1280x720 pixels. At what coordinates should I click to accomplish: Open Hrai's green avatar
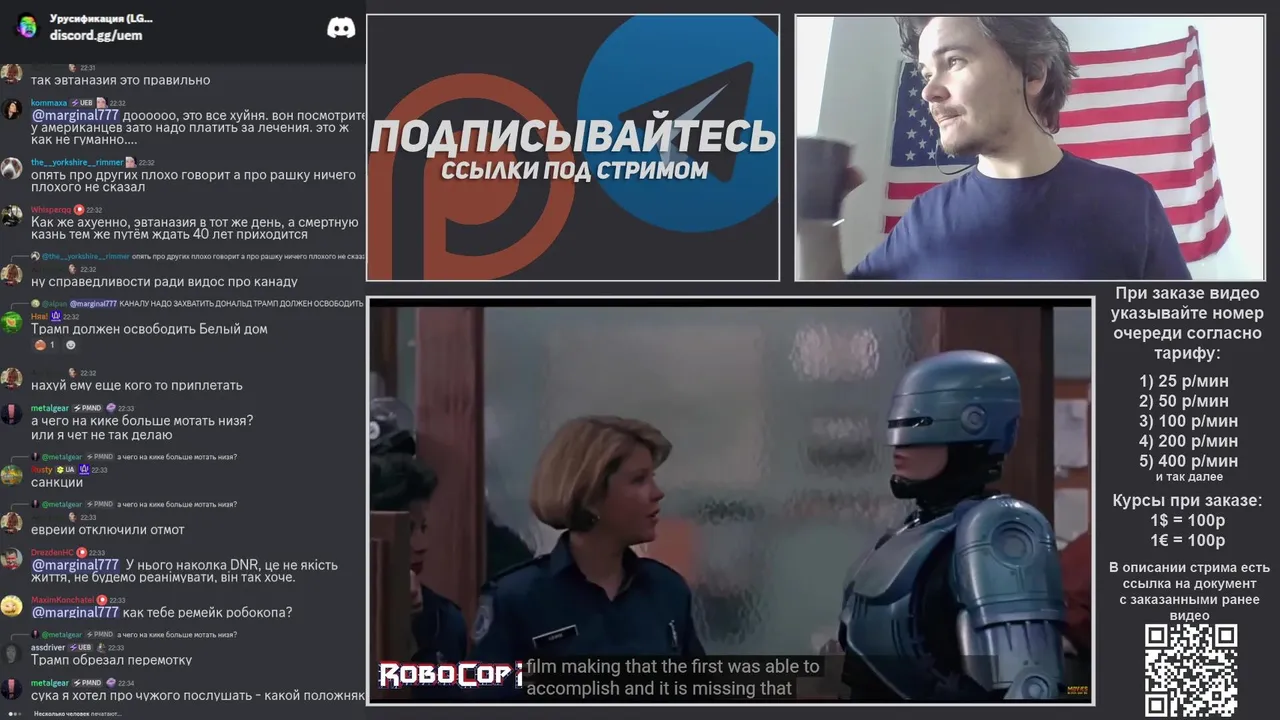[11, 322]
